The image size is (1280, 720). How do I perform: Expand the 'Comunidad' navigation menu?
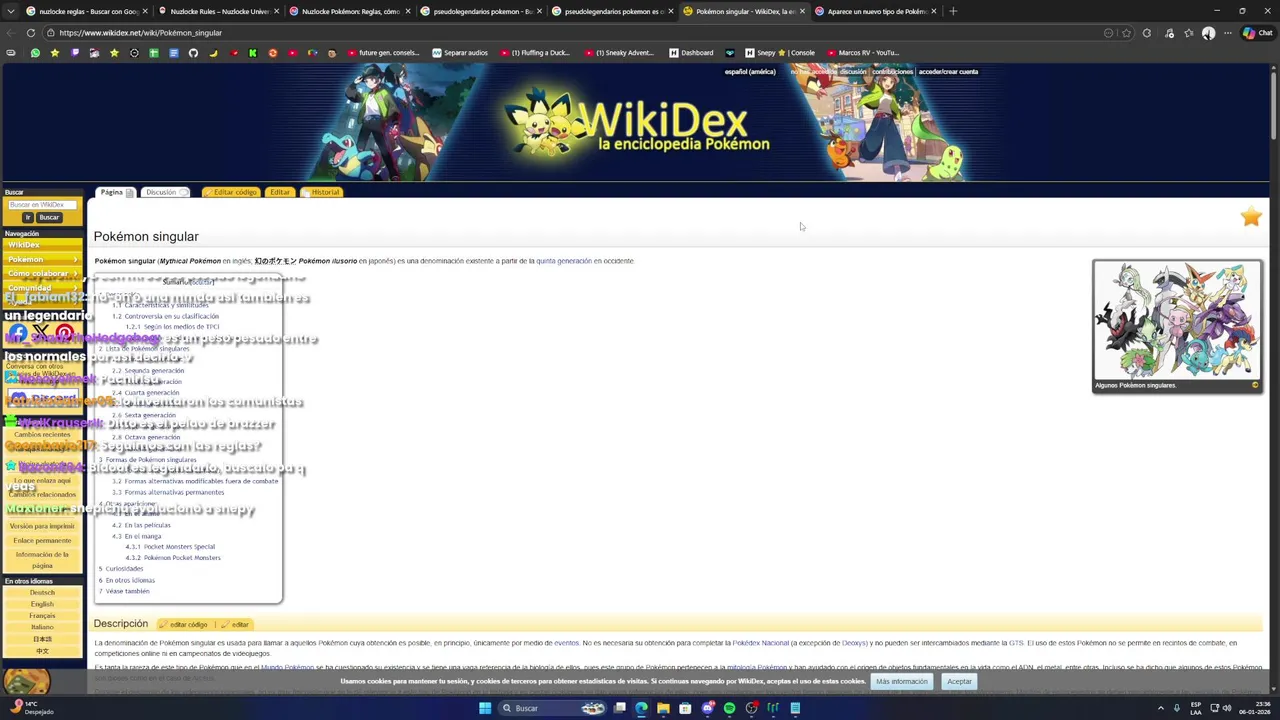(x=42, y=287)
